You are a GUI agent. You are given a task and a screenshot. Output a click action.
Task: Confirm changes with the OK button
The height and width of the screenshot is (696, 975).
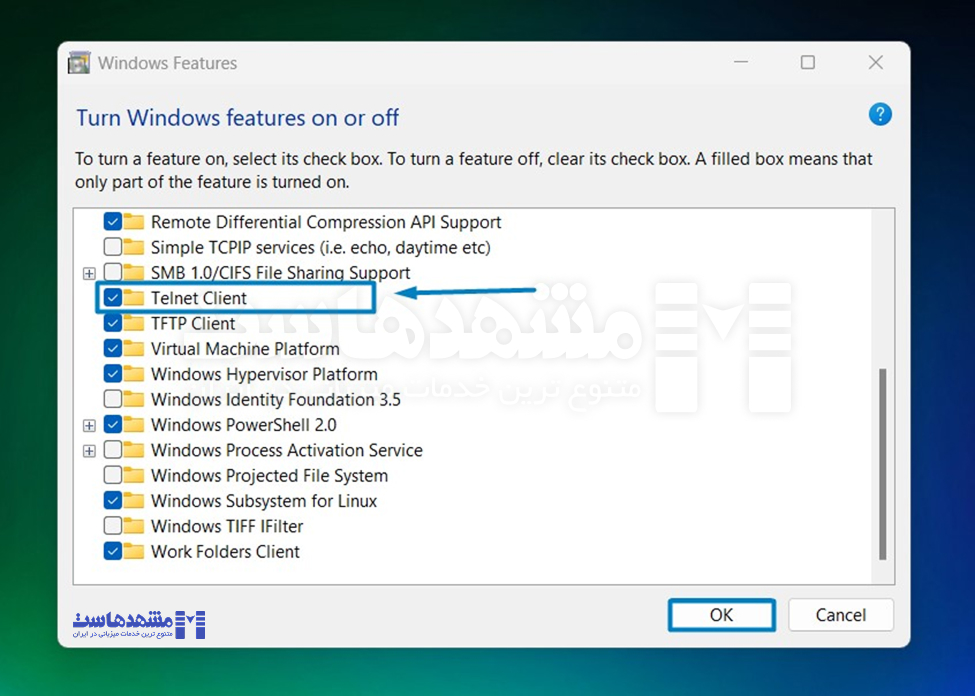[x=721, y=615]
